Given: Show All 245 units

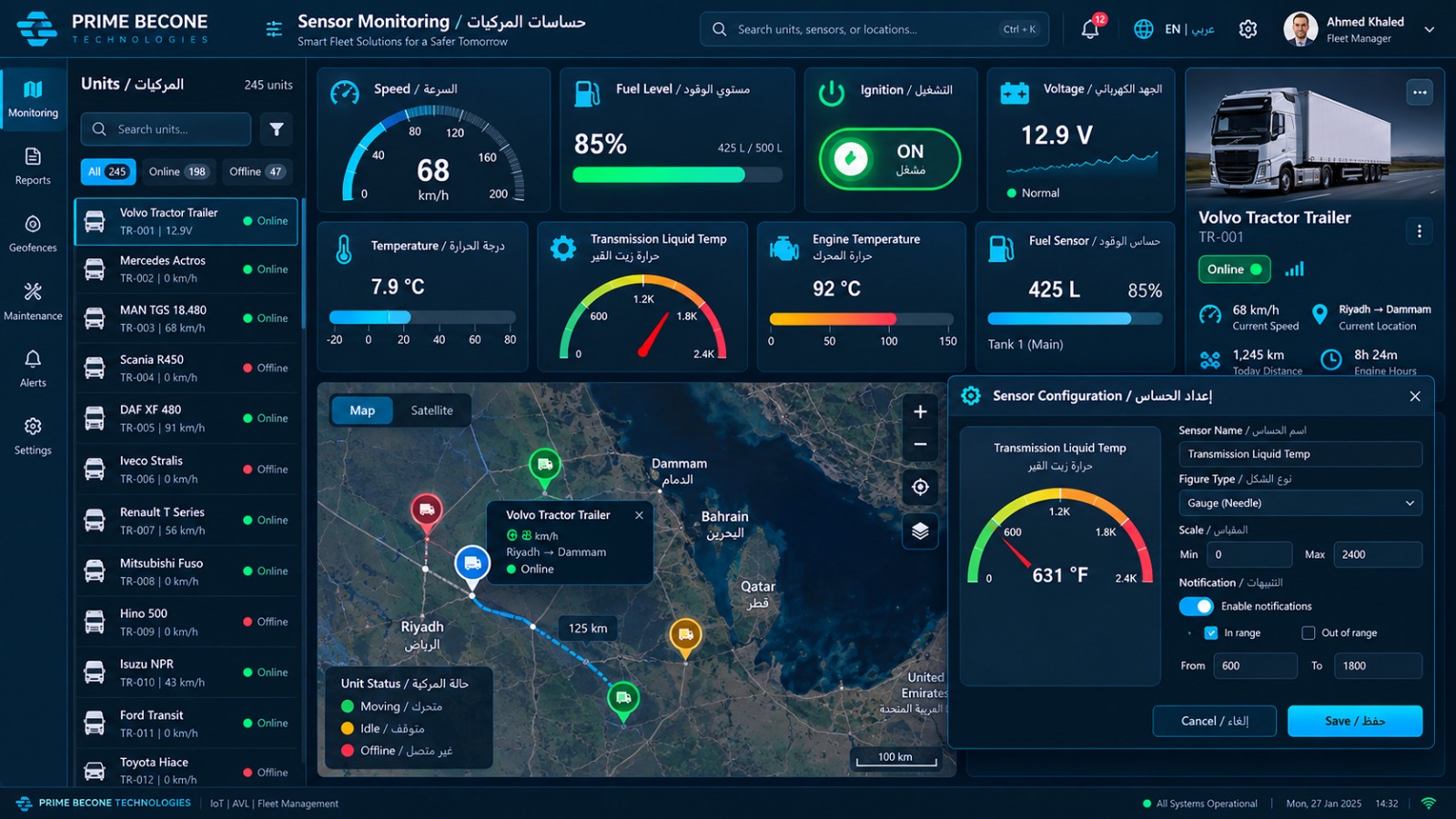Looking at the screenshot, I should [x=107, y=171].
